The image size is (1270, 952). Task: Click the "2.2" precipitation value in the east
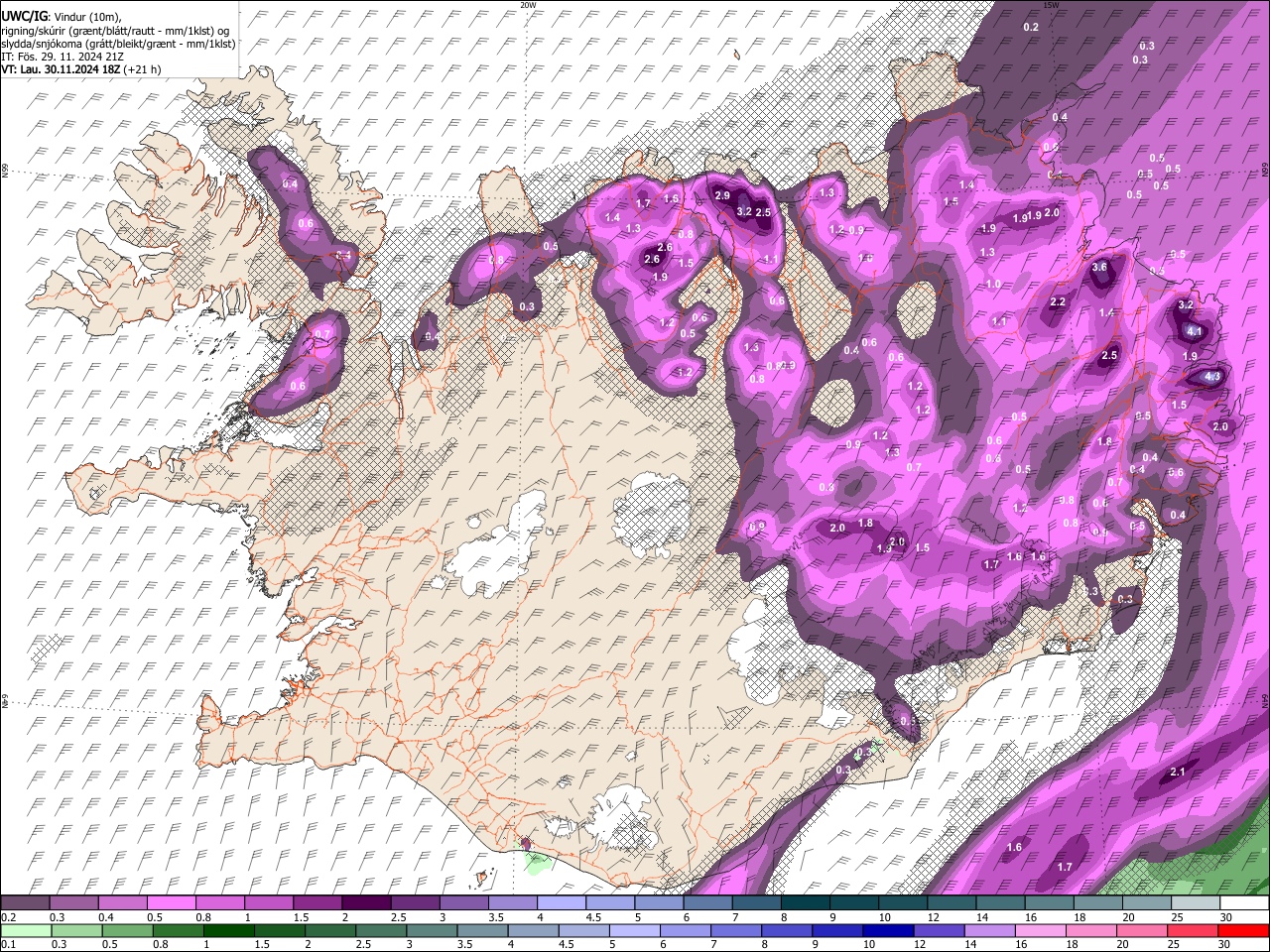click(x=1058, y=302)
